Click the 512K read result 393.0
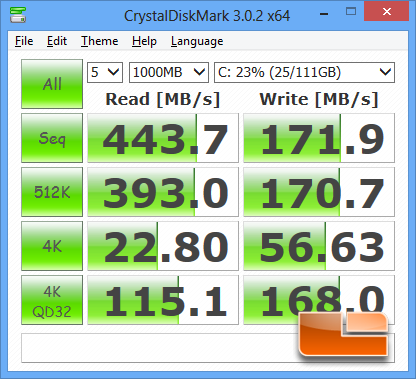Image resolution: width=416 pixels, height=379 pixels. point(163,192)
